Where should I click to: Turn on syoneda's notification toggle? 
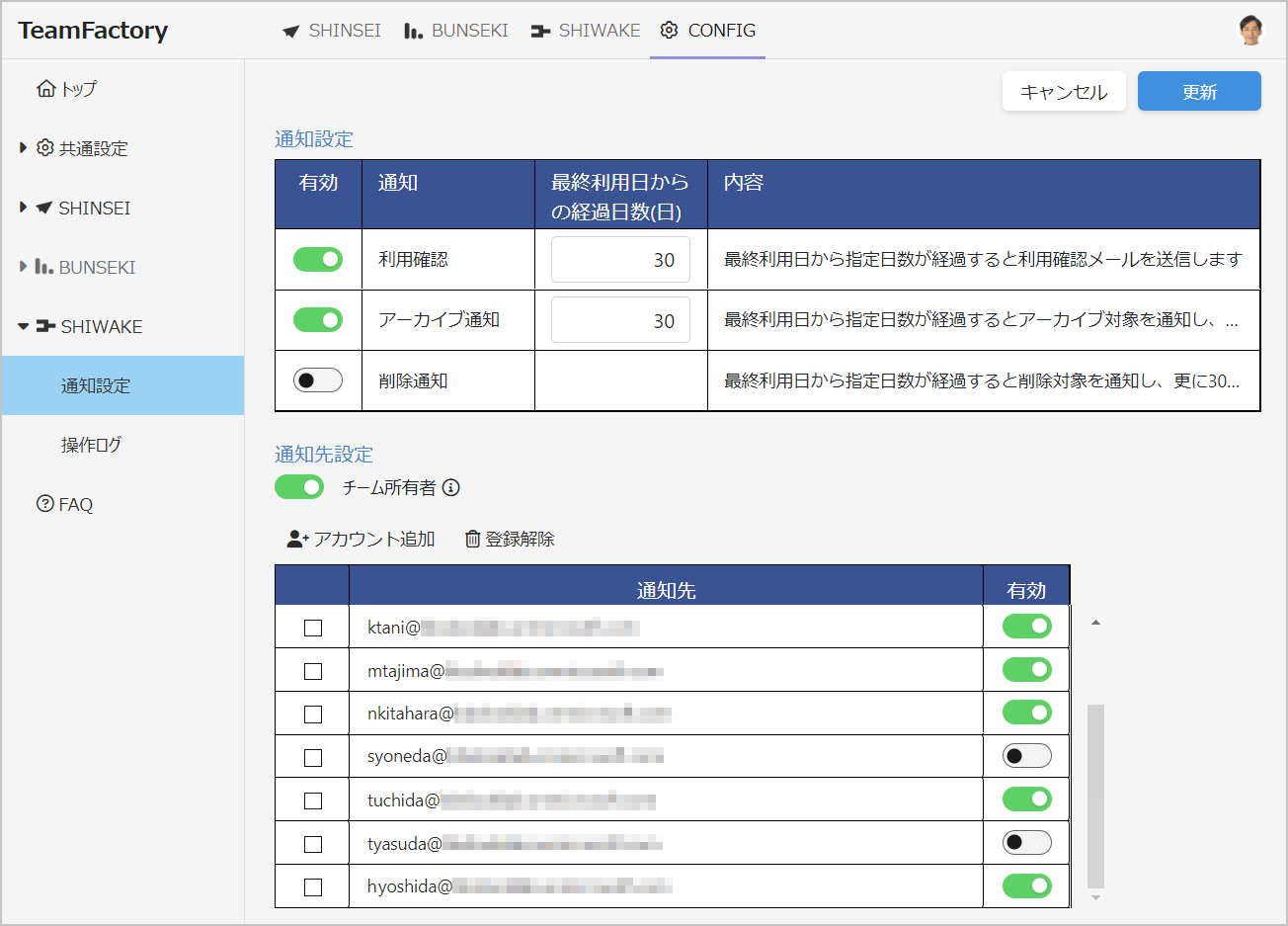[x=1025, y=755]
